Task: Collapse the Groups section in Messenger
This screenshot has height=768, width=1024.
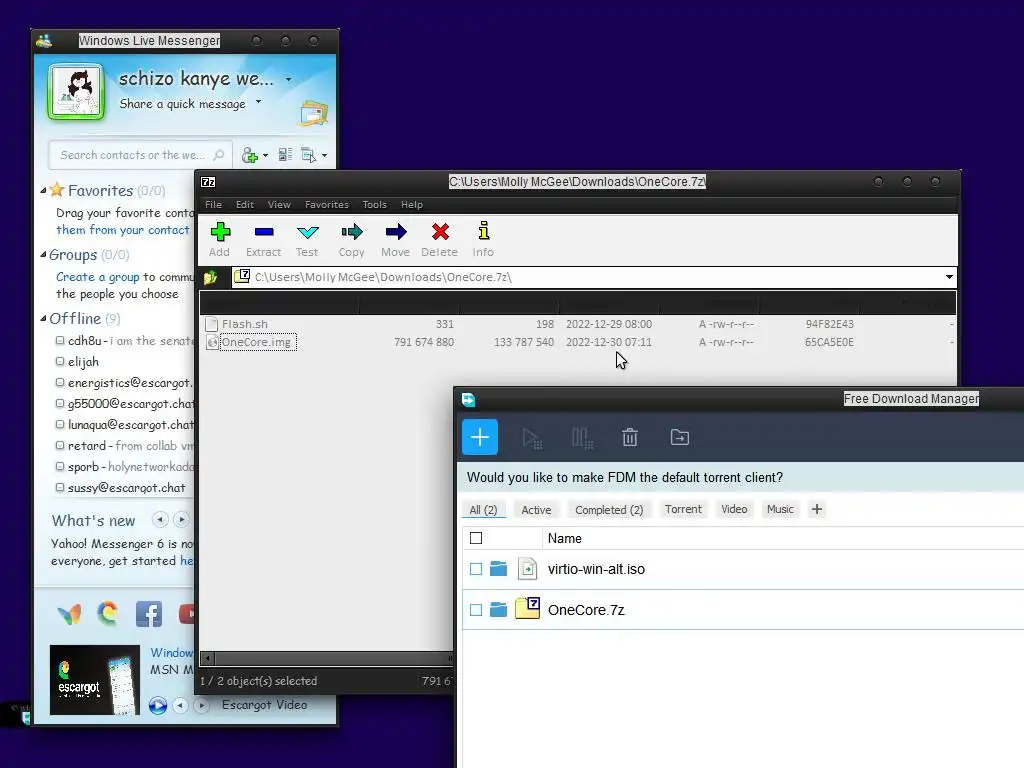Action: pos(43,255)
